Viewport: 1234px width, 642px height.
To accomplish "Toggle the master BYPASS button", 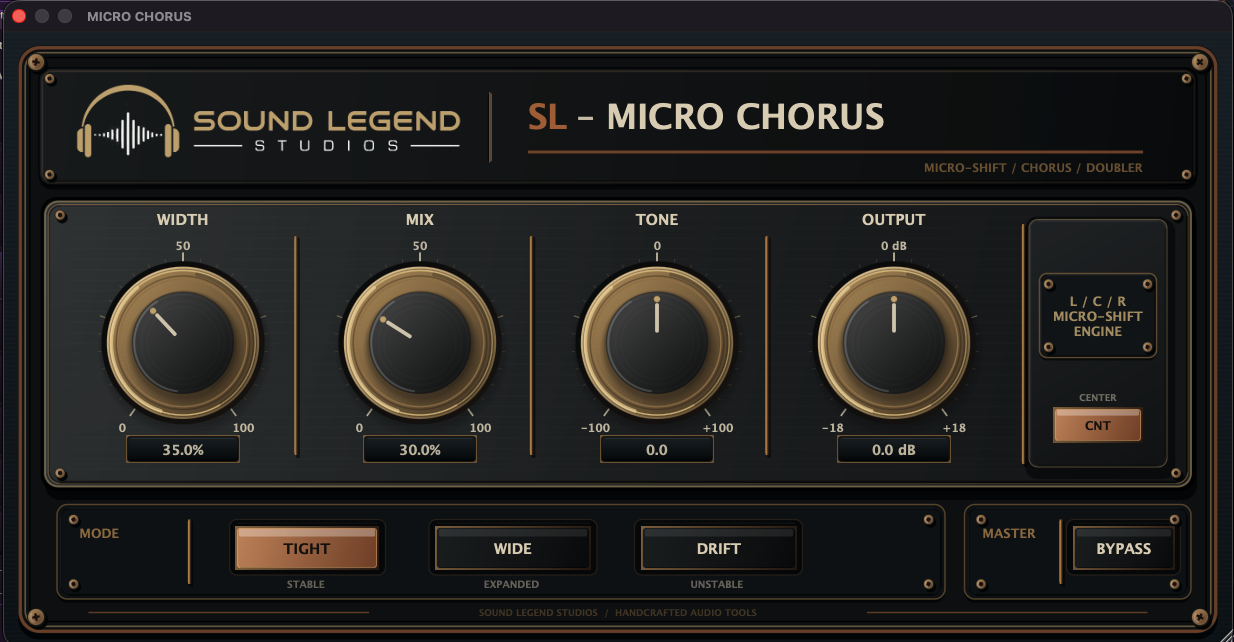I will [1123, 548].
